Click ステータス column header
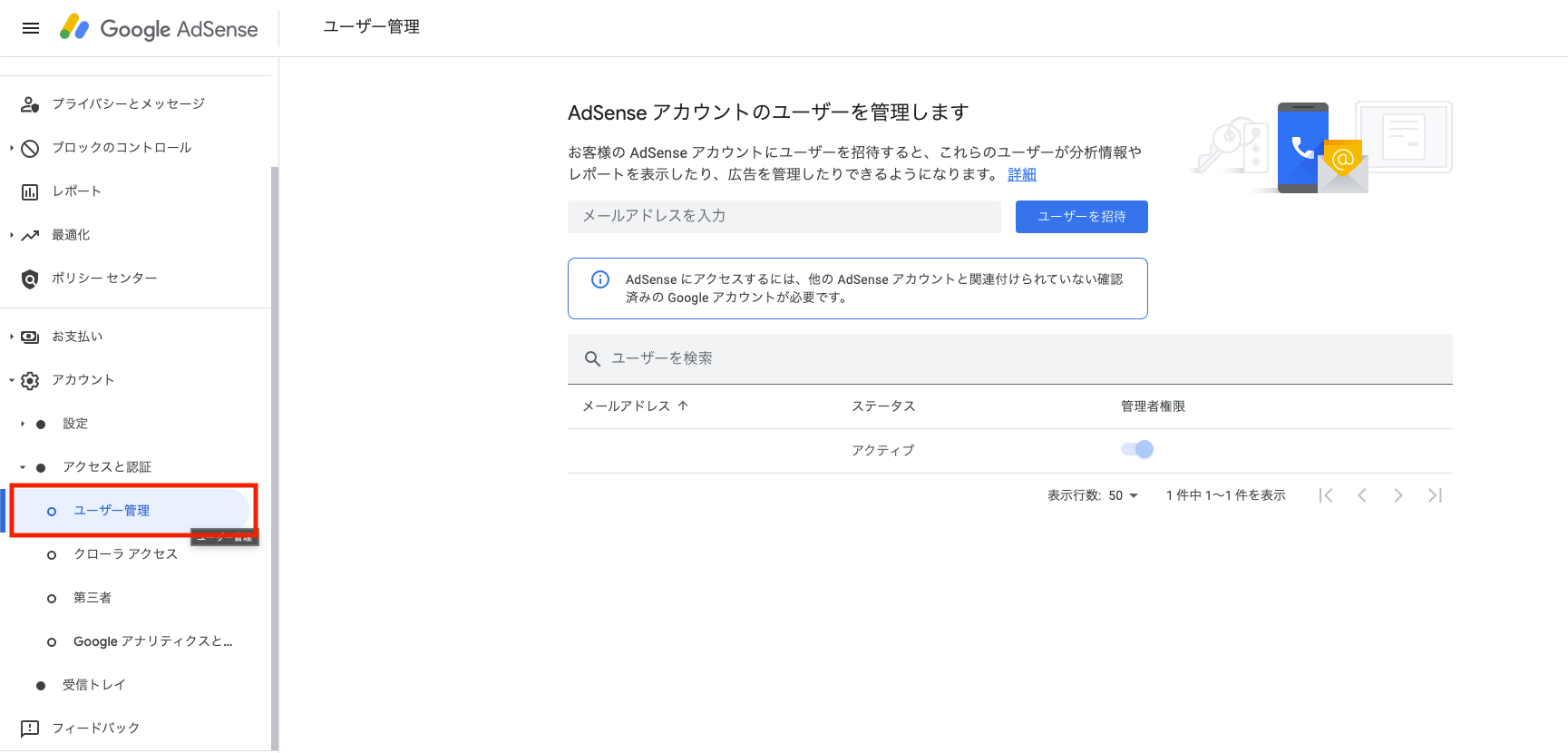 click(x=883, y=406)
